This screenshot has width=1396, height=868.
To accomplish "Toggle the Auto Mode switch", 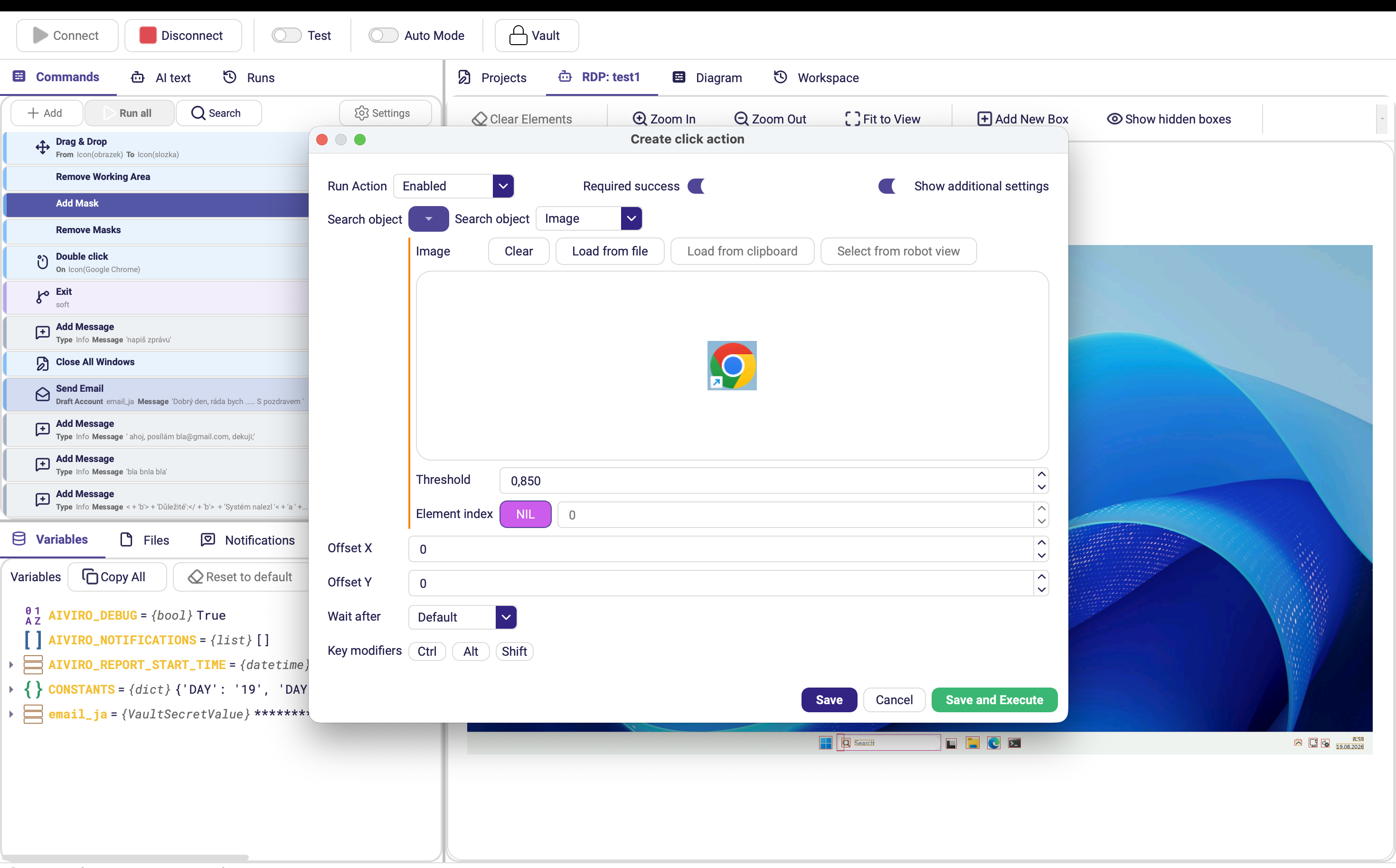I will pyautogui.click(x=384, y=36).
